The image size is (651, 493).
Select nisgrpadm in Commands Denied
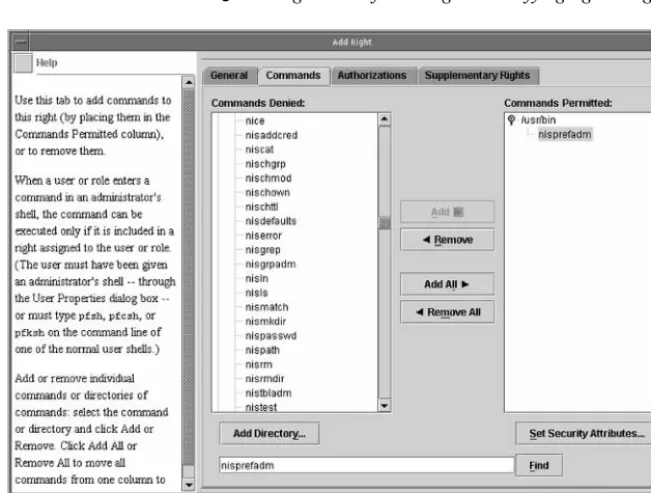point(270,264)
